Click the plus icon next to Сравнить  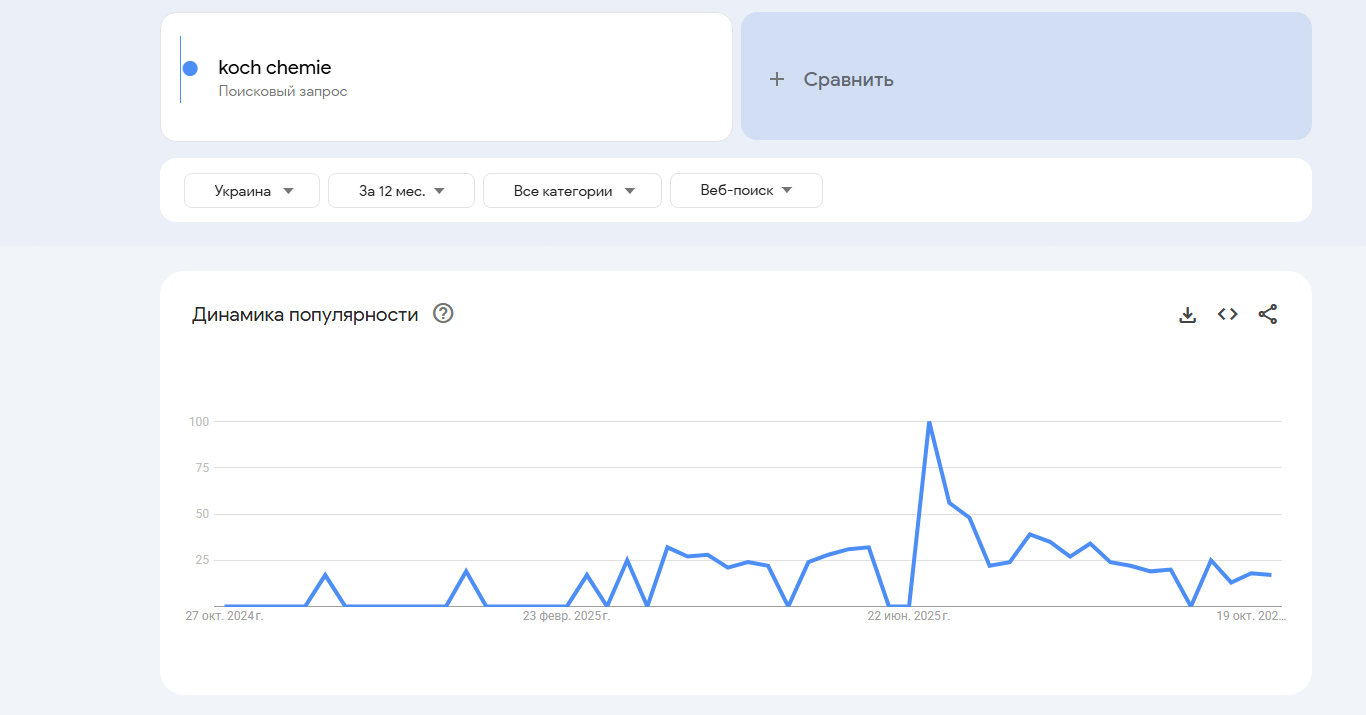tap(777, 79)
